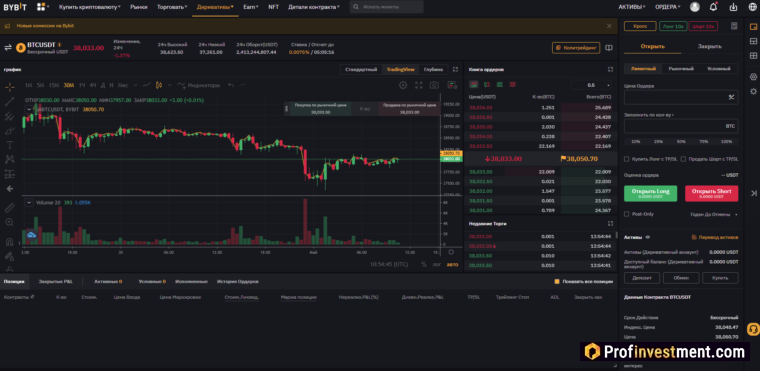This screenshot has height=371, width=760.
Task: Open chart settings gear icon
Action: [x=403, y=85]
